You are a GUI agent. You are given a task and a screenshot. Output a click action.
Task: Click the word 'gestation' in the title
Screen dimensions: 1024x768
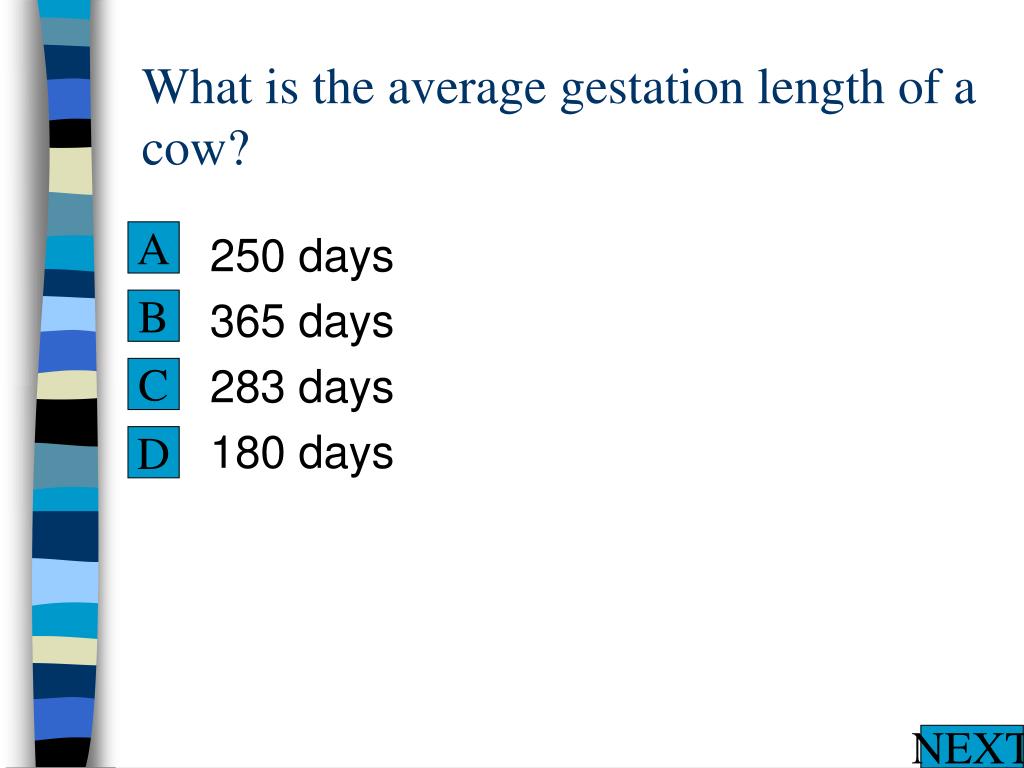coord(652,90)
